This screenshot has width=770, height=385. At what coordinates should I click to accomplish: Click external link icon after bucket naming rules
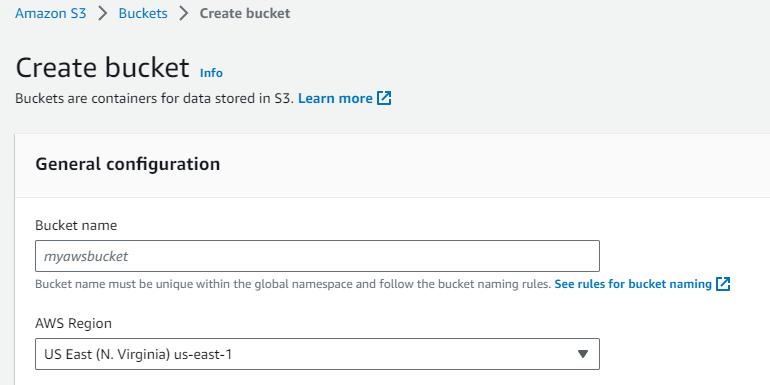coord(723,284)
